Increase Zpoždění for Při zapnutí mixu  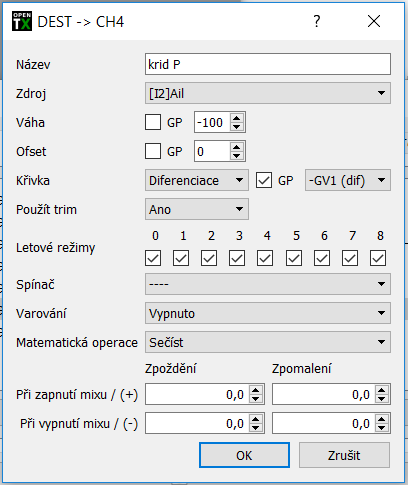[256, 390]
